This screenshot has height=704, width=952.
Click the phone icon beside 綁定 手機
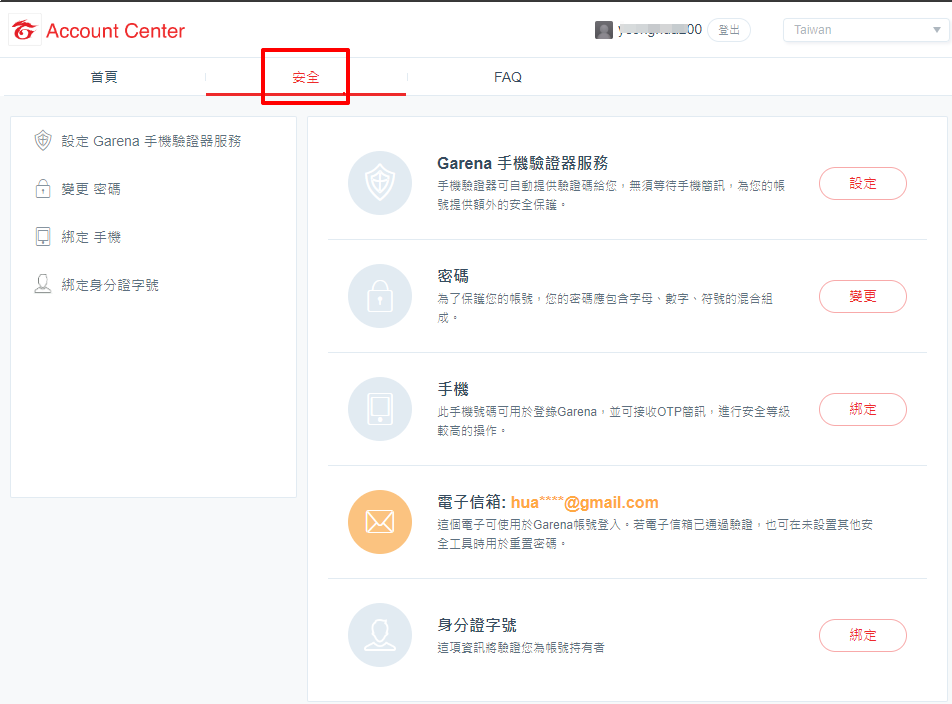click(x=42, y=237)
